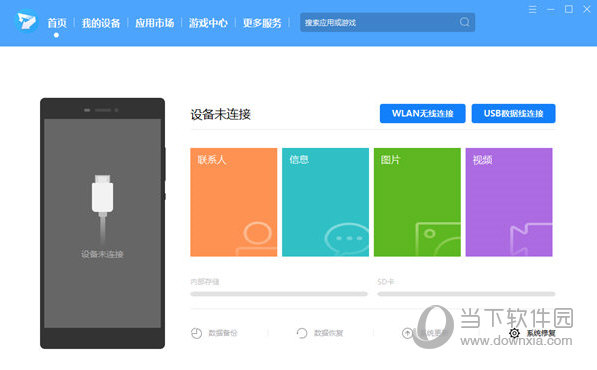
Task: Click the 数据备份 clock icon
Action: [x=196, y=333]
